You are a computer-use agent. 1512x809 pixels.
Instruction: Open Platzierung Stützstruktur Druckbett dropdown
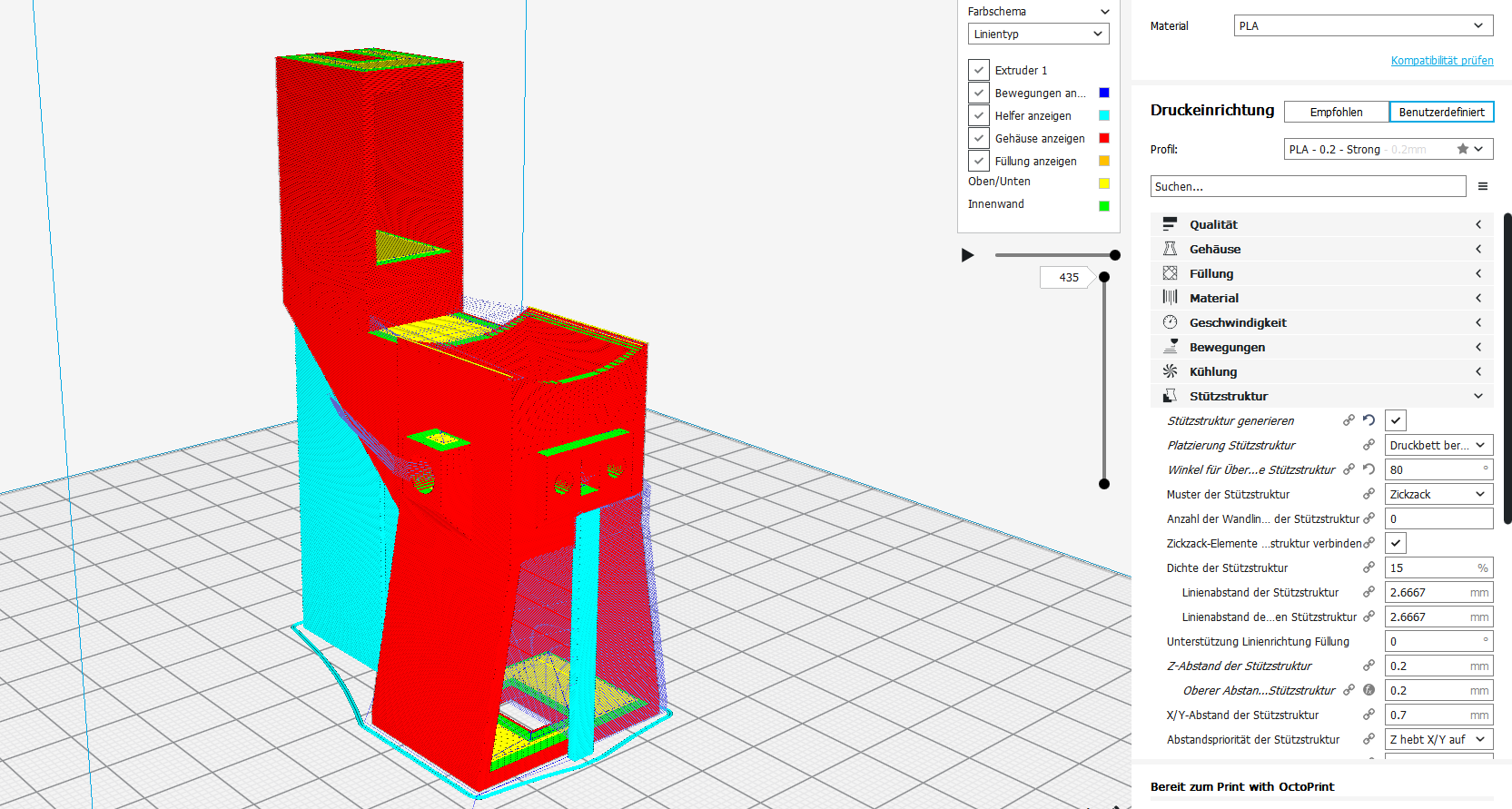(x=1439, y=445)
